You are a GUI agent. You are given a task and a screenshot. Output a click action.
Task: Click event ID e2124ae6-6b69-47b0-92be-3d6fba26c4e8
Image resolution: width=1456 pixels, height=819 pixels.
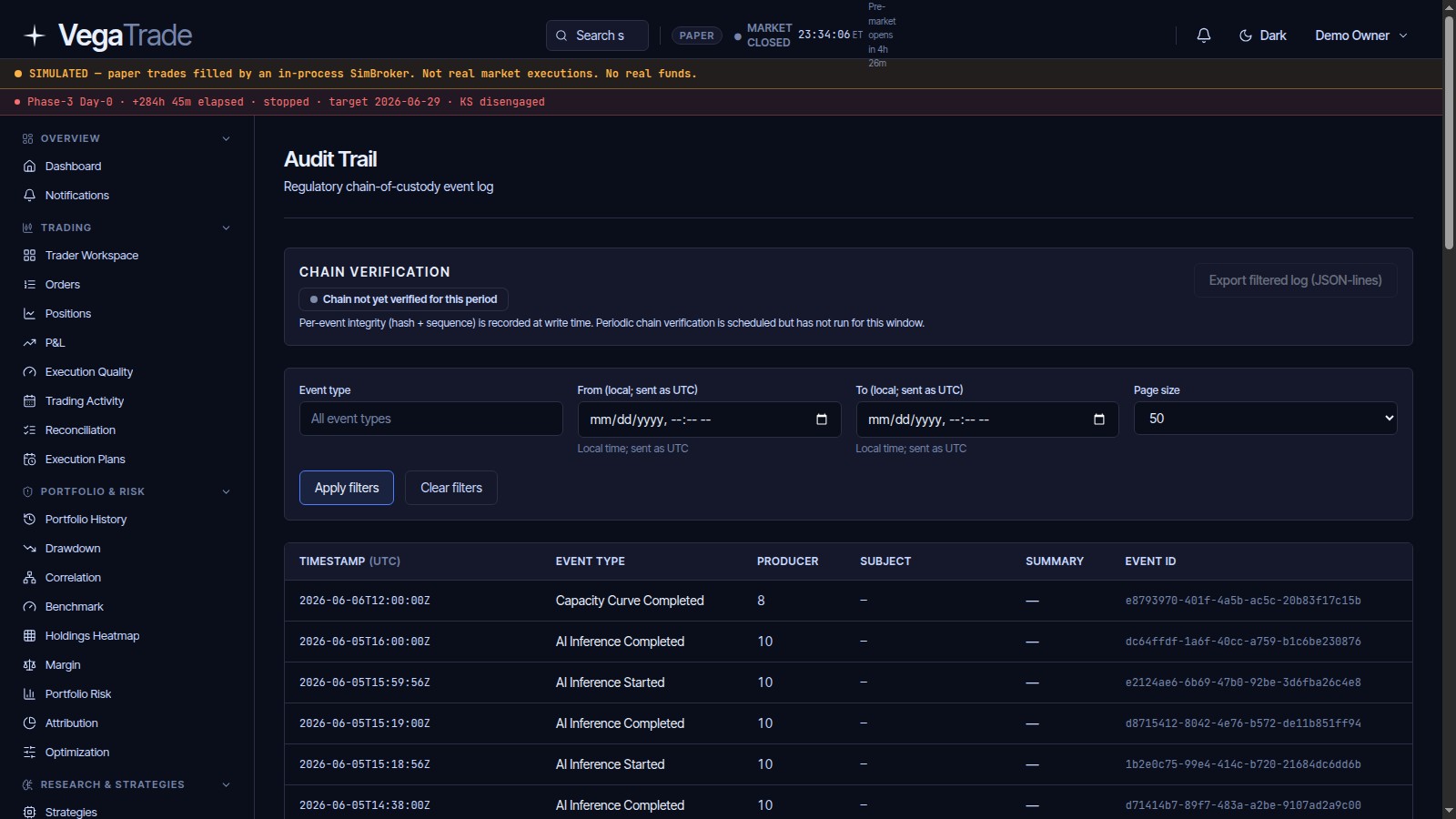[x=1243, y=682]
